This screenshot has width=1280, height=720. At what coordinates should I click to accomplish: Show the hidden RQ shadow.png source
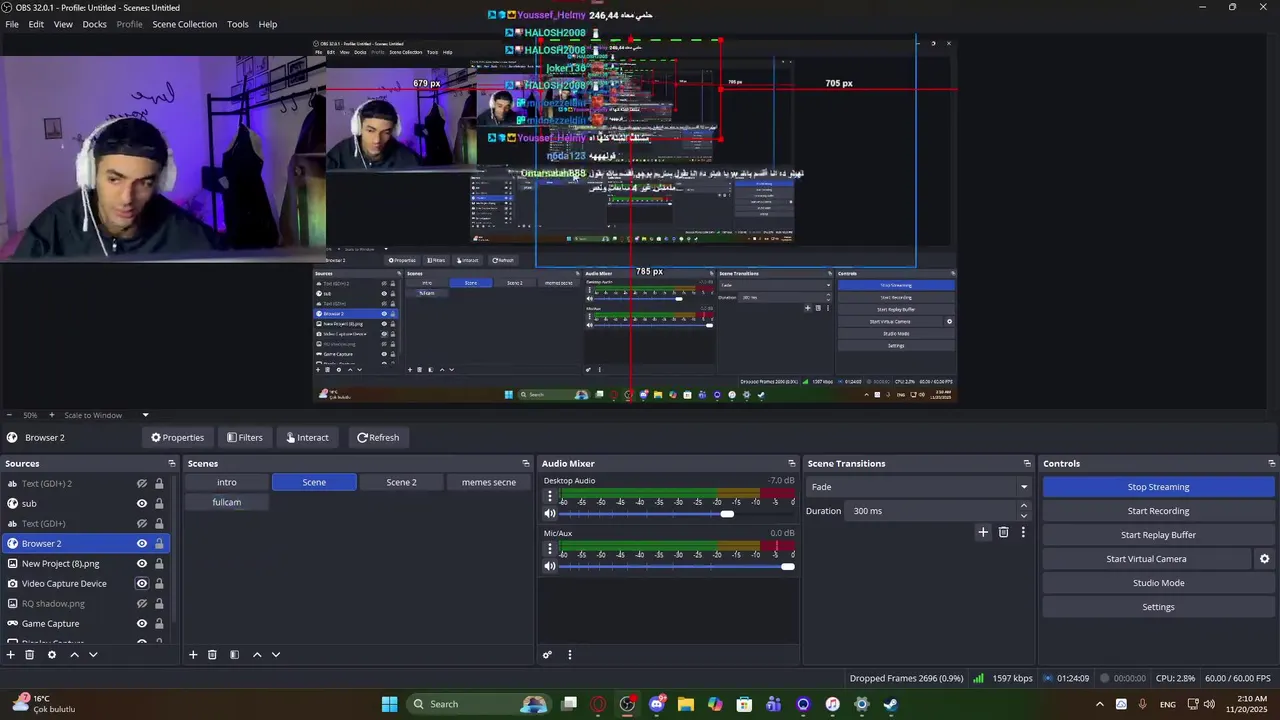(142, 603)
